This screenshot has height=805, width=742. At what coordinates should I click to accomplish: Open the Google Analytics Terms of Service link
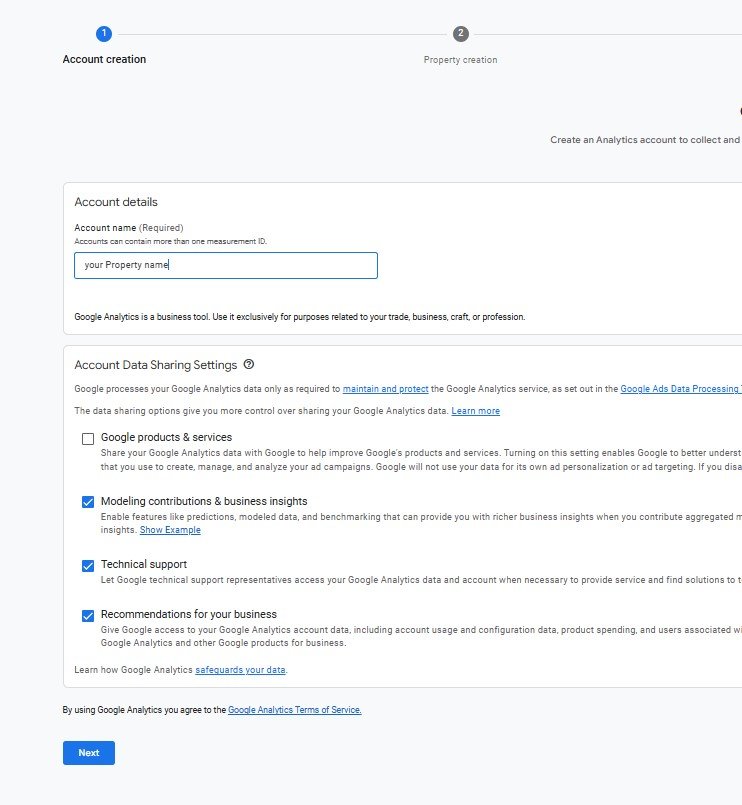pos(294,710)
